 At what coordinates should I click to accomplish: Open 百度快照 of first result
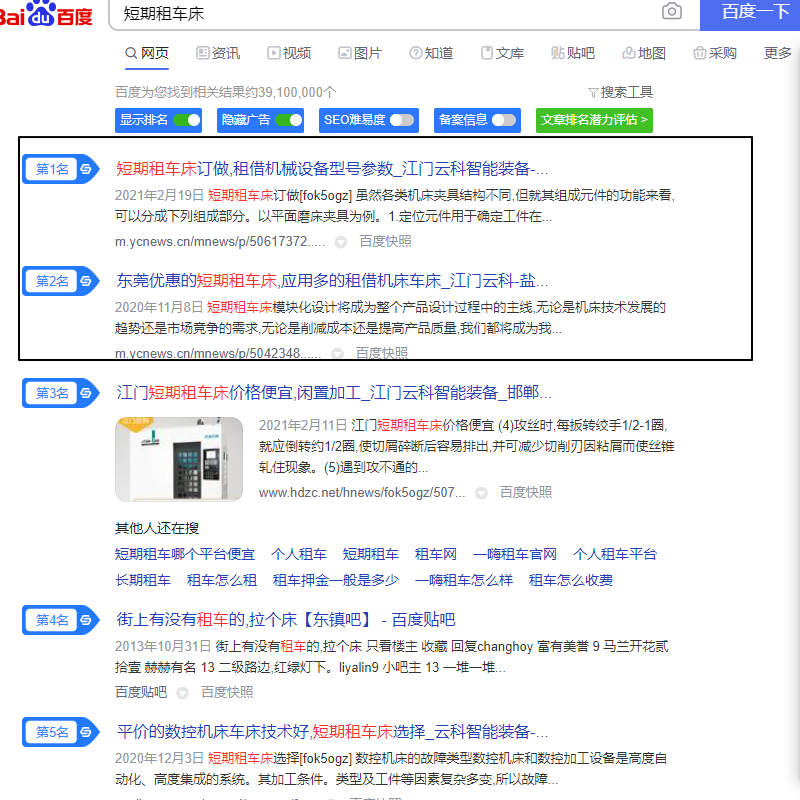pos(385,241)
